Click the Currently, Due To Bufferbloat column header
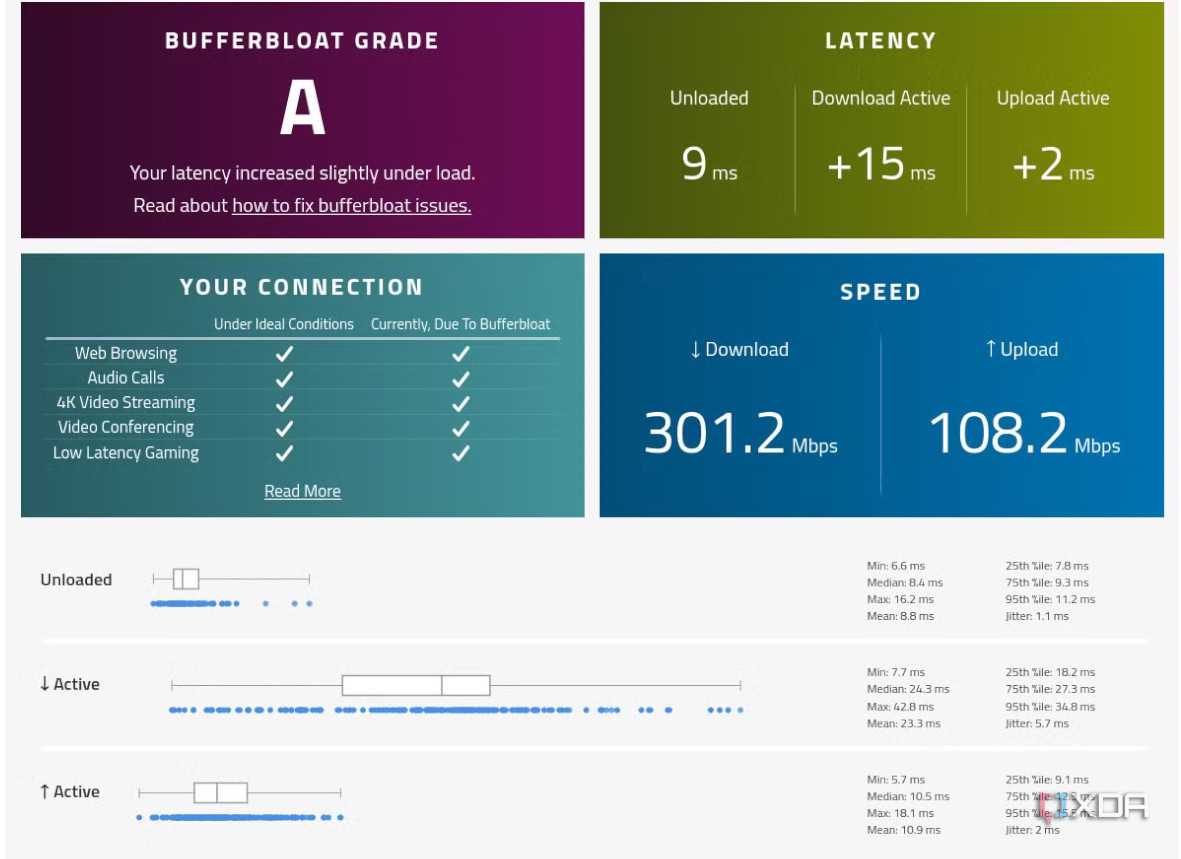This screenshot has height=859, width=1181. (460, 324)
